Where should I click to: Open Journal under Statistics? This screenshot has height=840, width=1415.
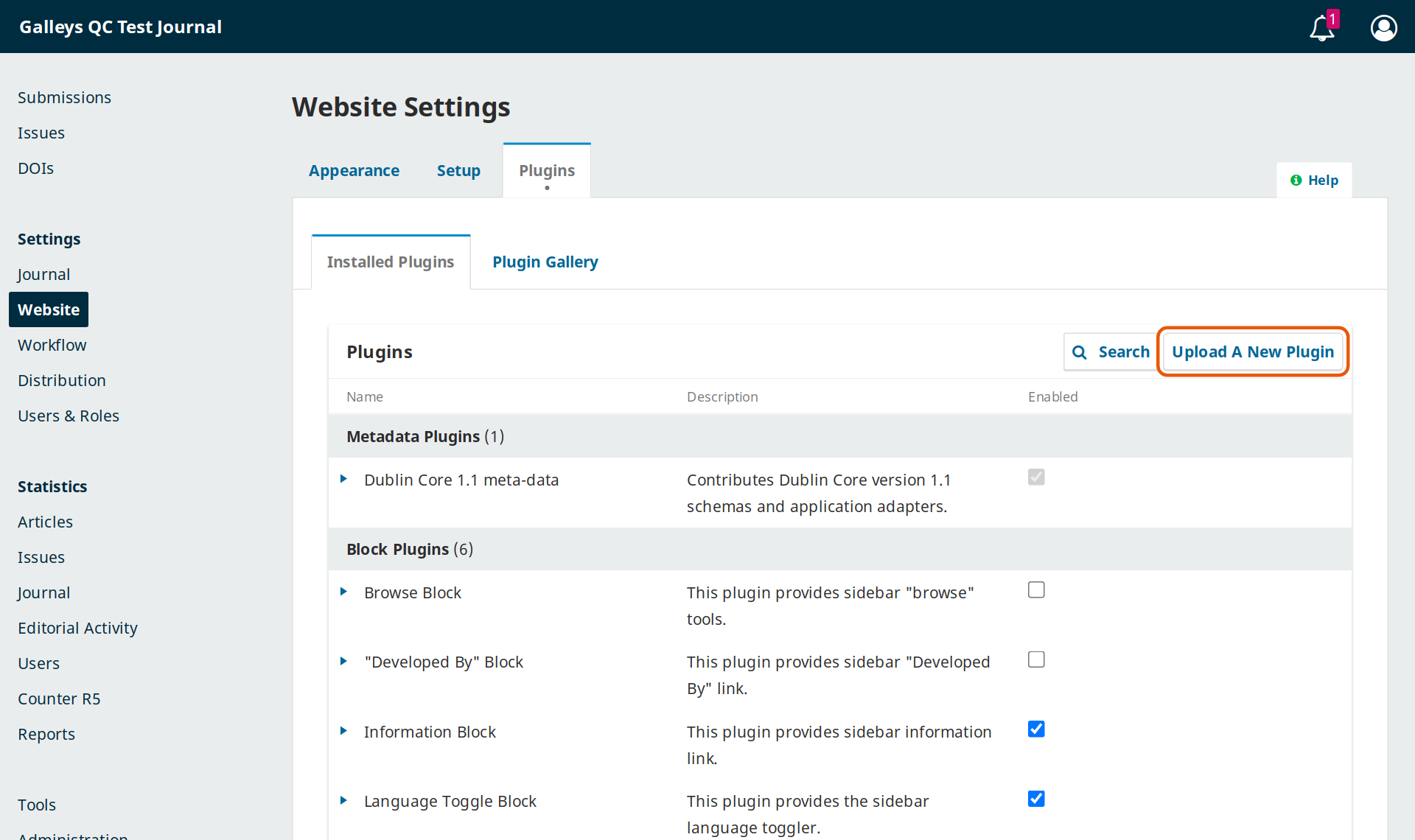43,592
